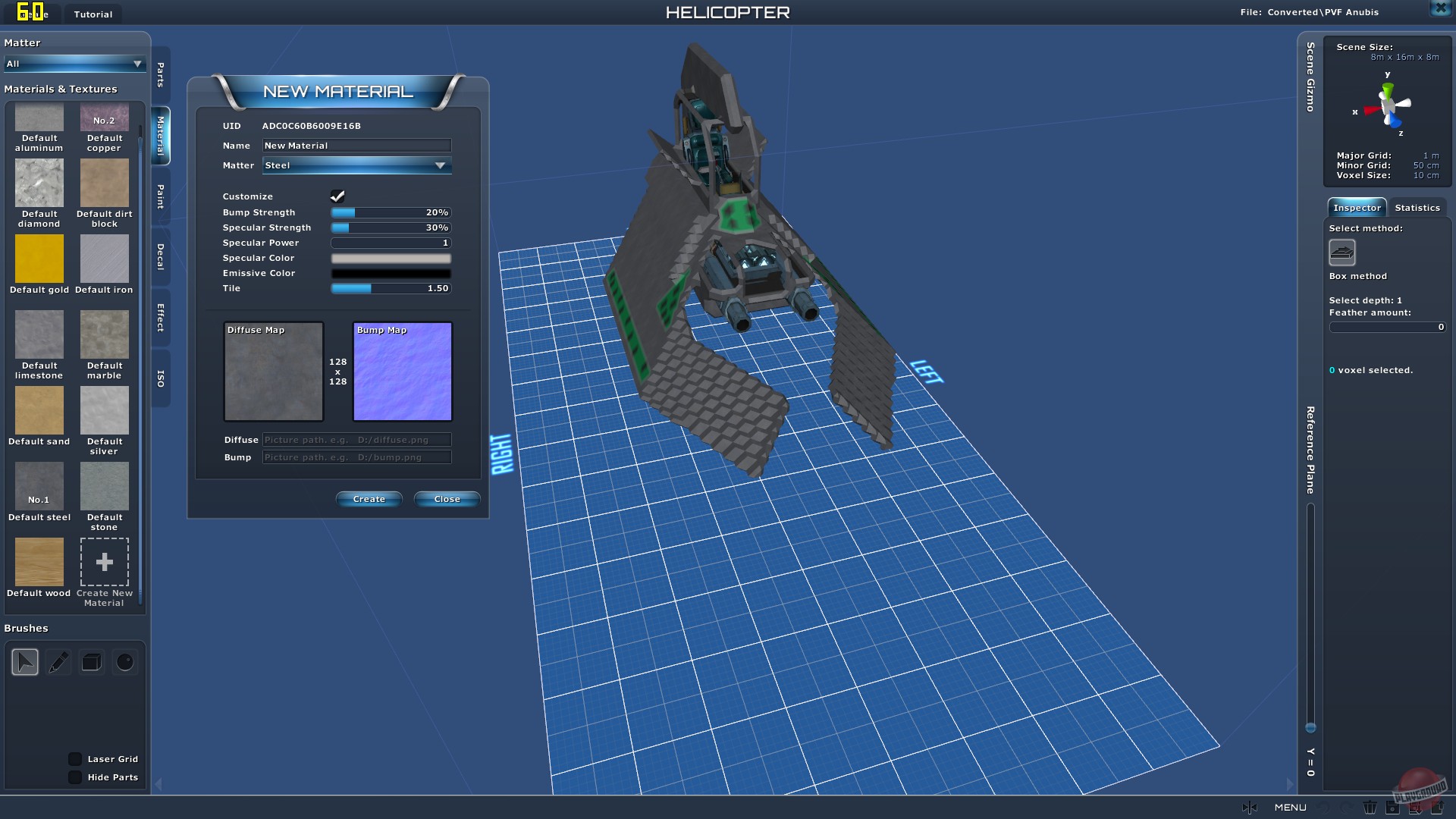Click the mirror symmetry icon
This screenshot has height=819, width=1456.
(1250, 808)
